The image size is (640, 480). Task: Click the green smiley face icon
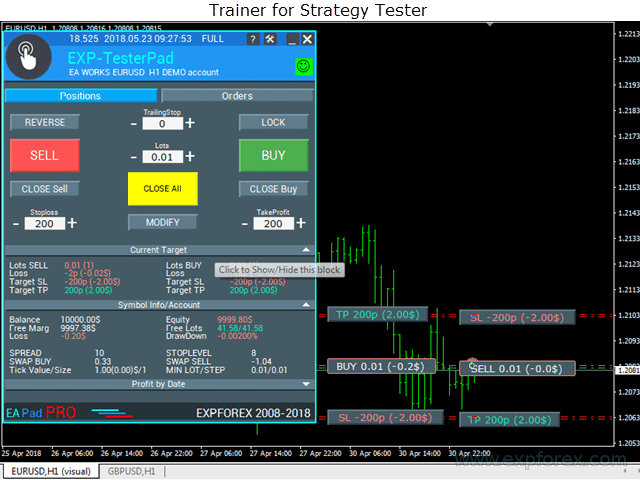[304, 66]
